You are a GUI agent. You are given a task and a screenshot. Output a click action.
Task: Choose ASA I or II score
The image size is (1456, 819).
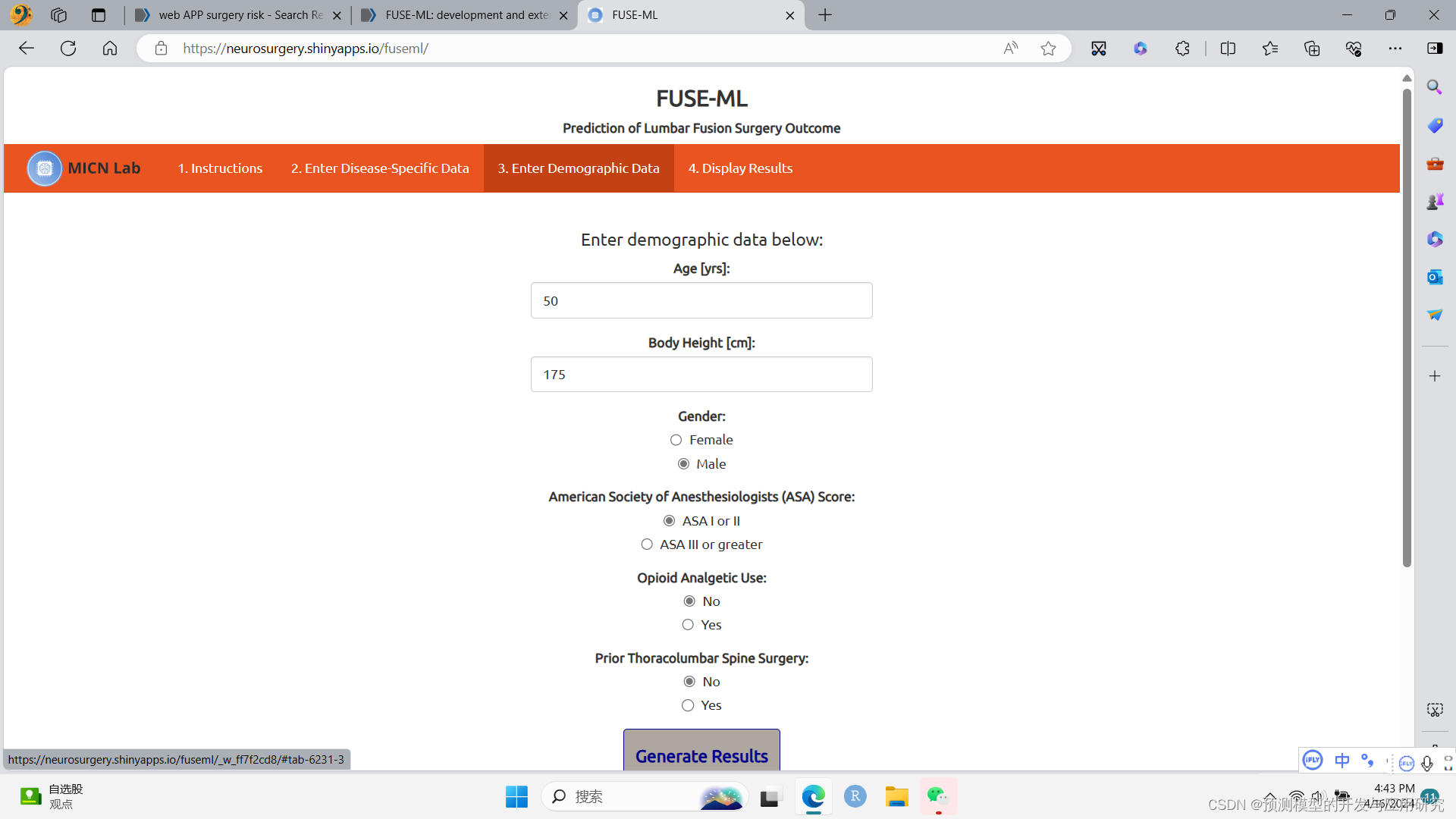(669, 521)
